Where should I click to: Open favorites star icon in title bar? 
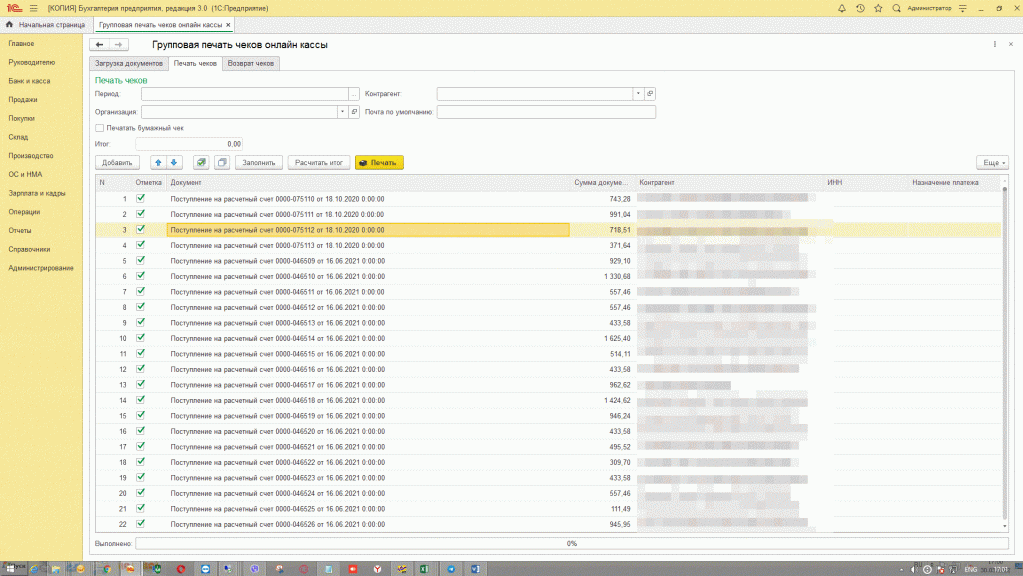(x=878, y=8)
